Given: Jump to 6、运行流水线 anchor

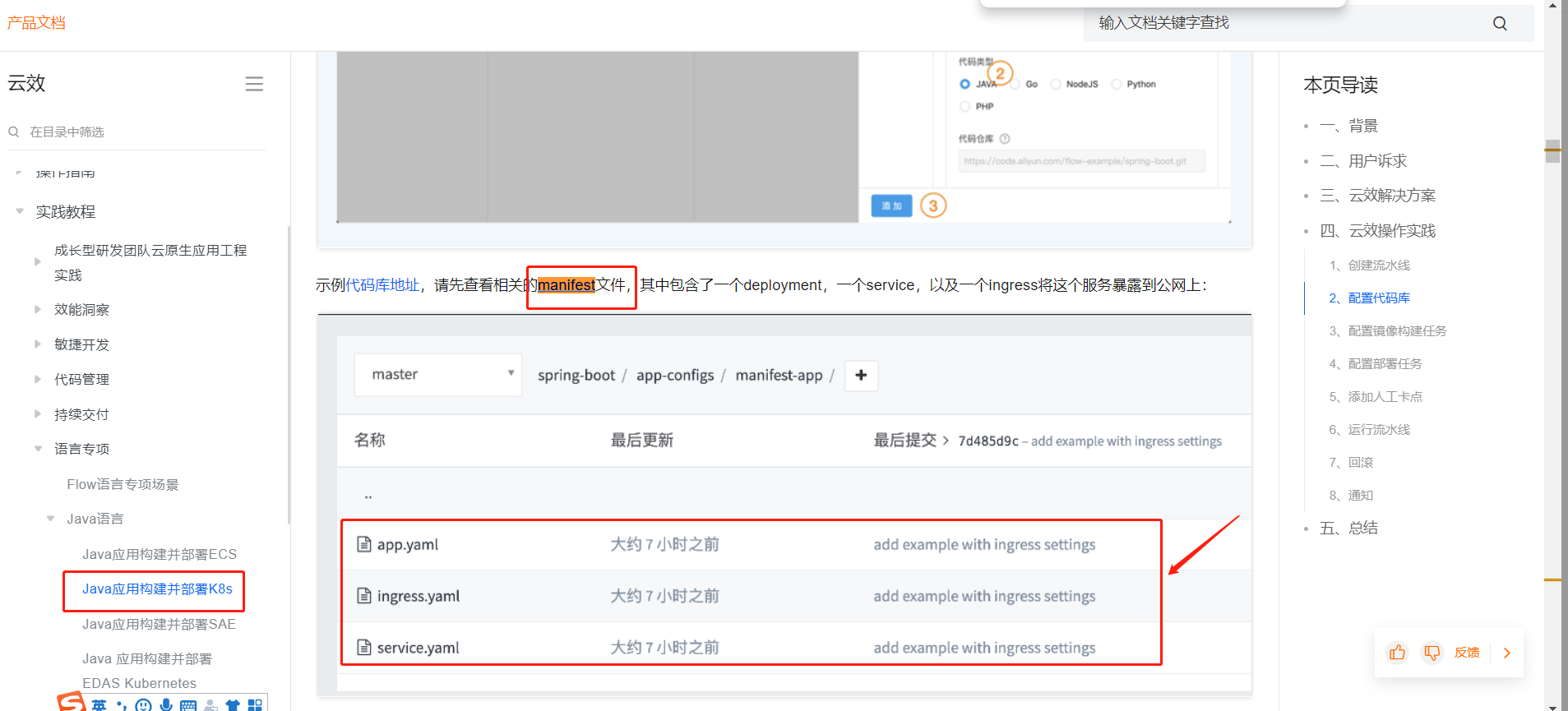Looking at the screenshot, I should coord(1370,430).
